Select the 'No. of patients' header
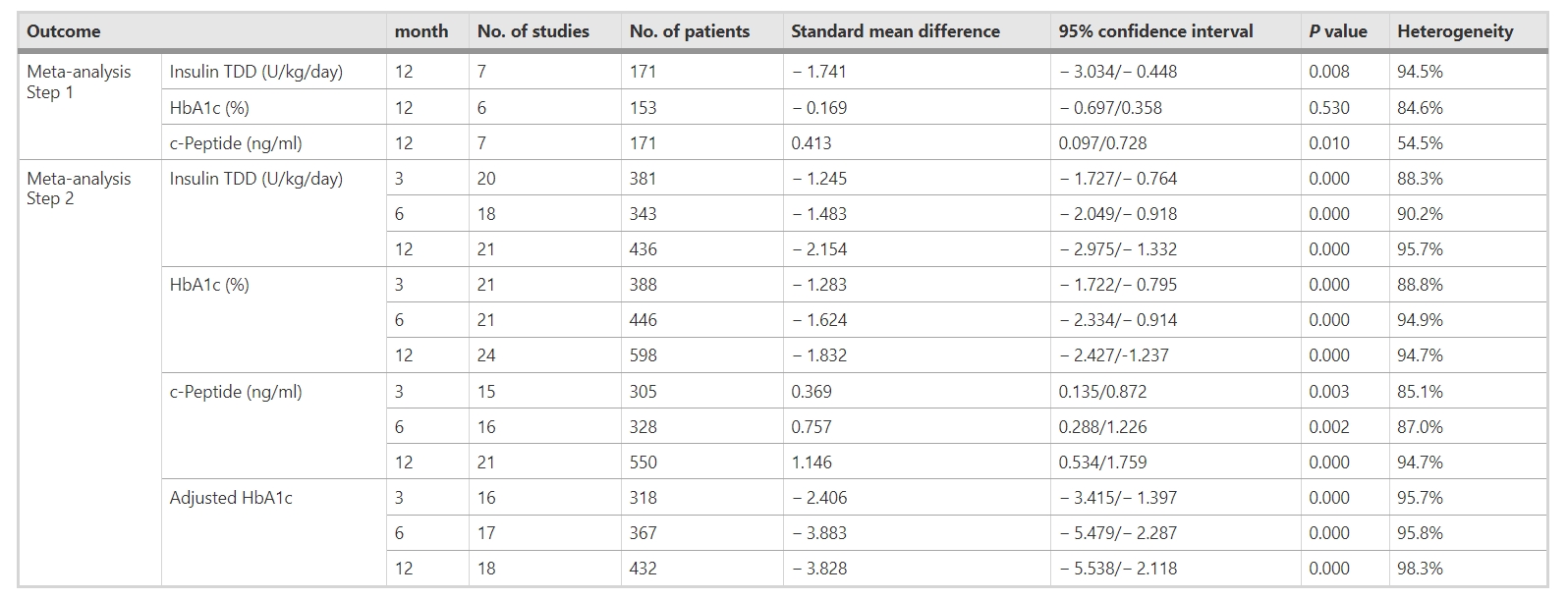Viewport: 1568px width, 599px height. click(690, 31)
